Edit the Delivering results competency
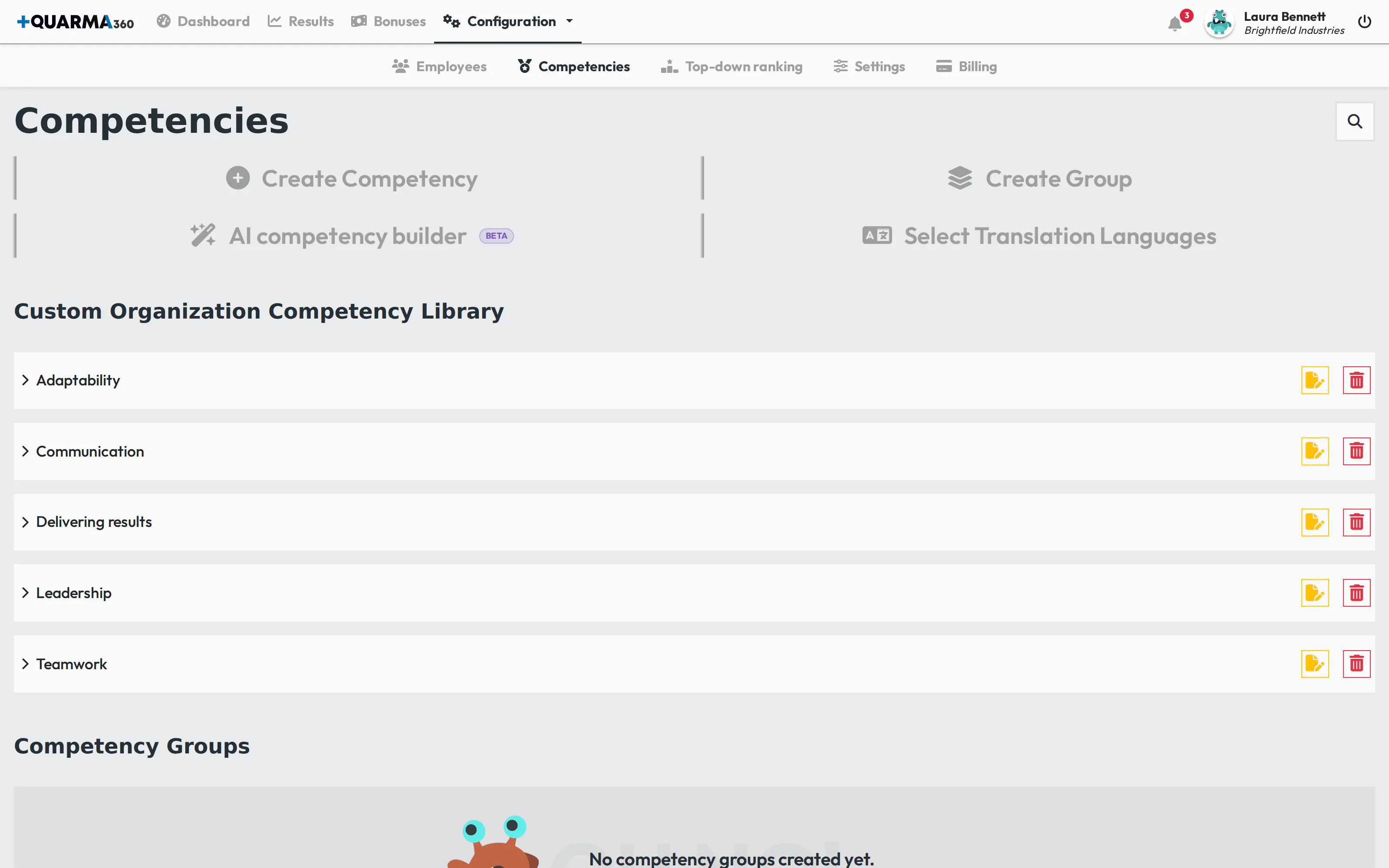This screenshot has height=868, width=1389. click(1314, 522)
